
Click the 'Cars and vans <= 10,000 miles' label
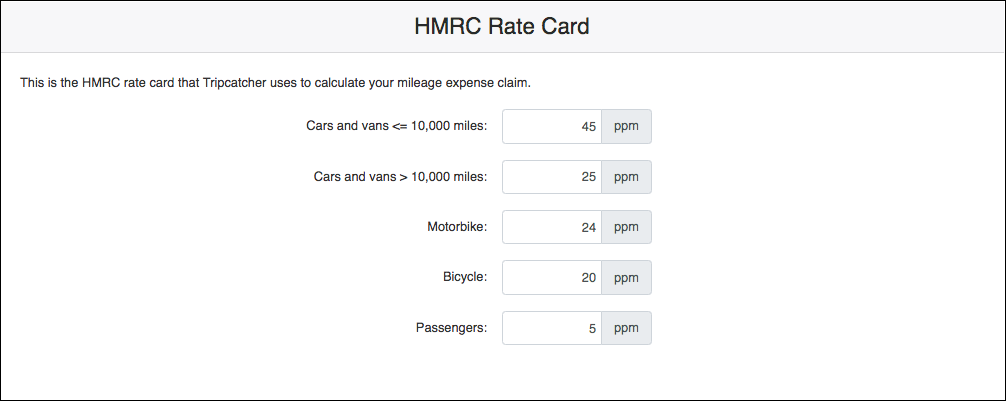click(x=396, y=126)
